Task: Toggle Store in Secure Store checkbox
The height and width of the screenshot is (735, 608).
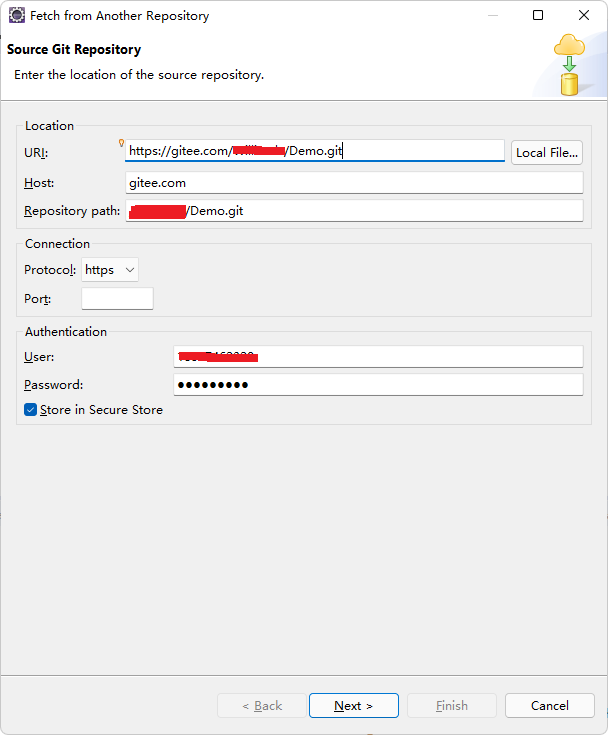Action: 30,410
